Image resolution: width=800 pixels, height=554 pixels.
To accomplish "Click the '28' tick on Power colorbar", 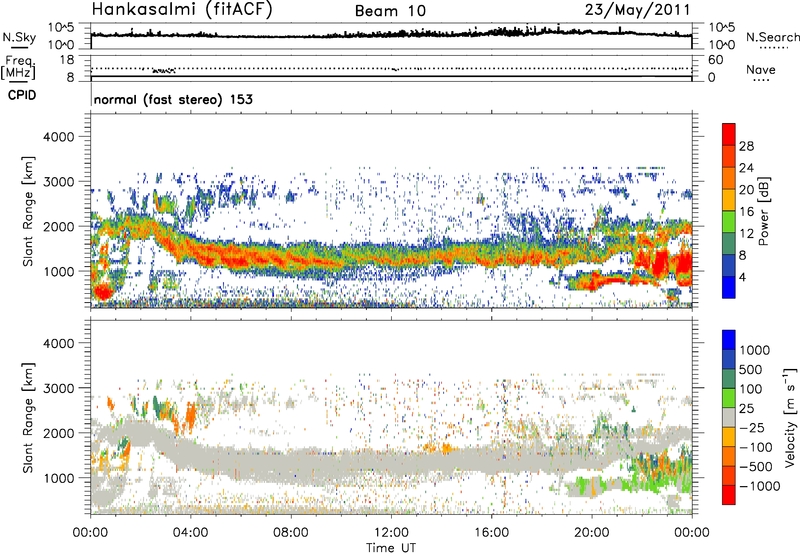I will (x=746, y=146).
